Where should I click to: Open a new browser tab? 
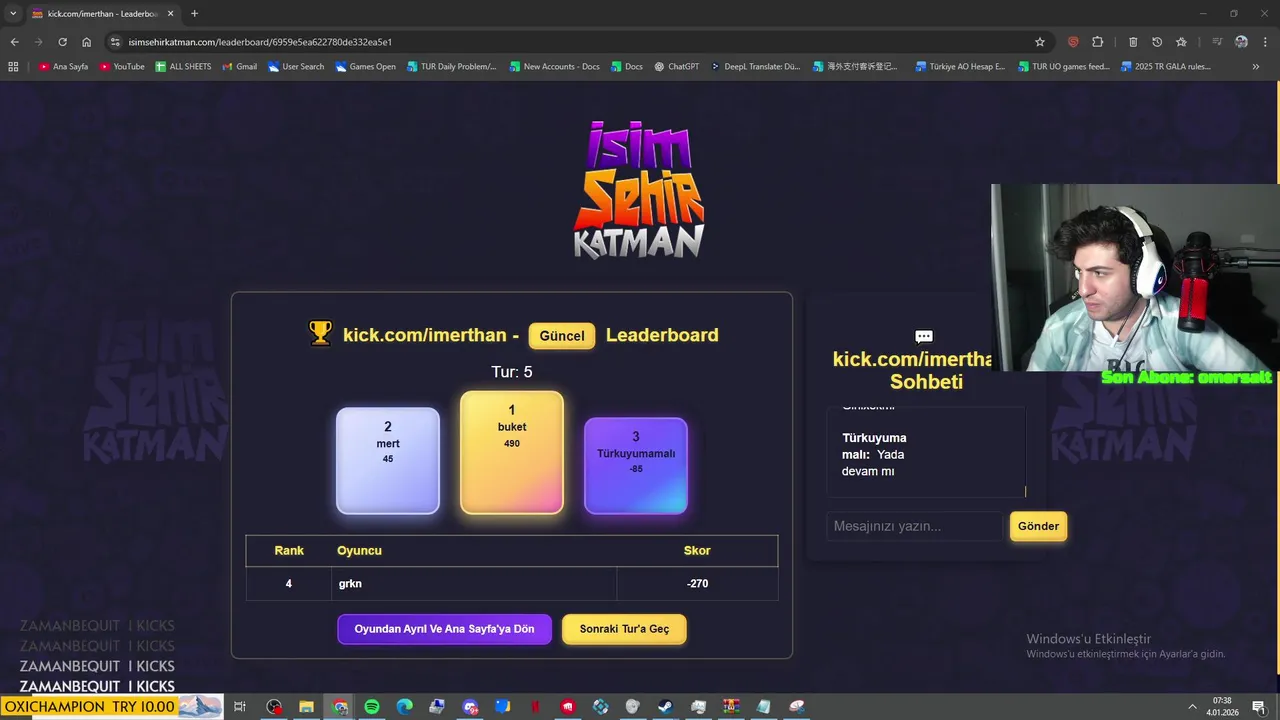[194, 14]
